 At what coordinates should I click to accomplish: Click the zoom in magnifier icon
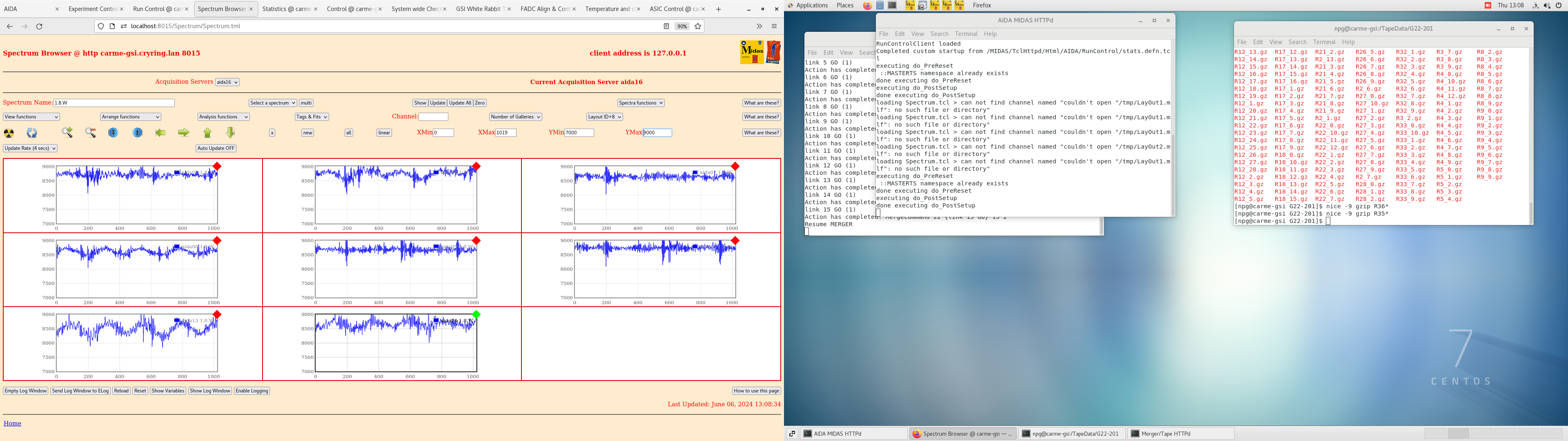click(67, 133)
